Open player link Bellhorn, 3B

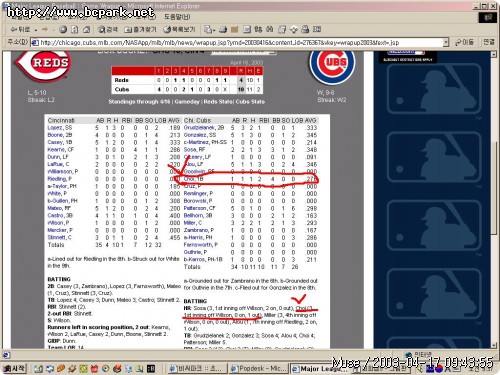pos(198,216)
